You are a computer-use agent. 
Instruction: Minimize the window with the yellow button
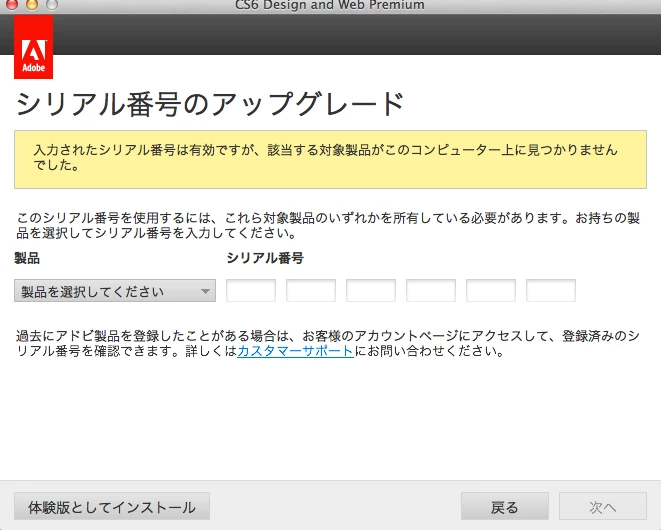tap(32, 4)
